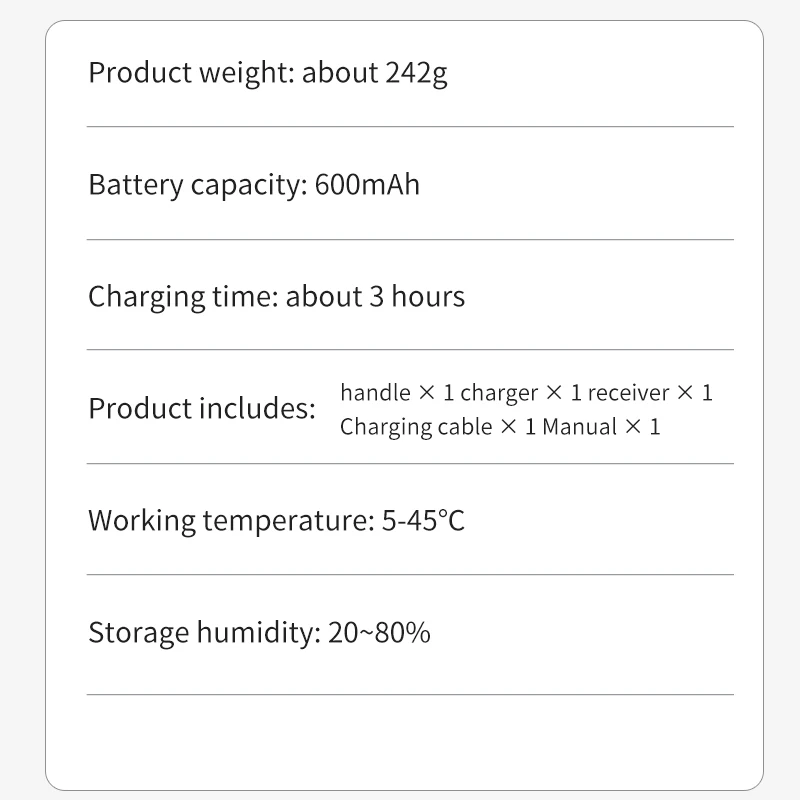Click the "Product includes:" label
Viewport: 800px width, 800px height.
click(x=202, y=408)
